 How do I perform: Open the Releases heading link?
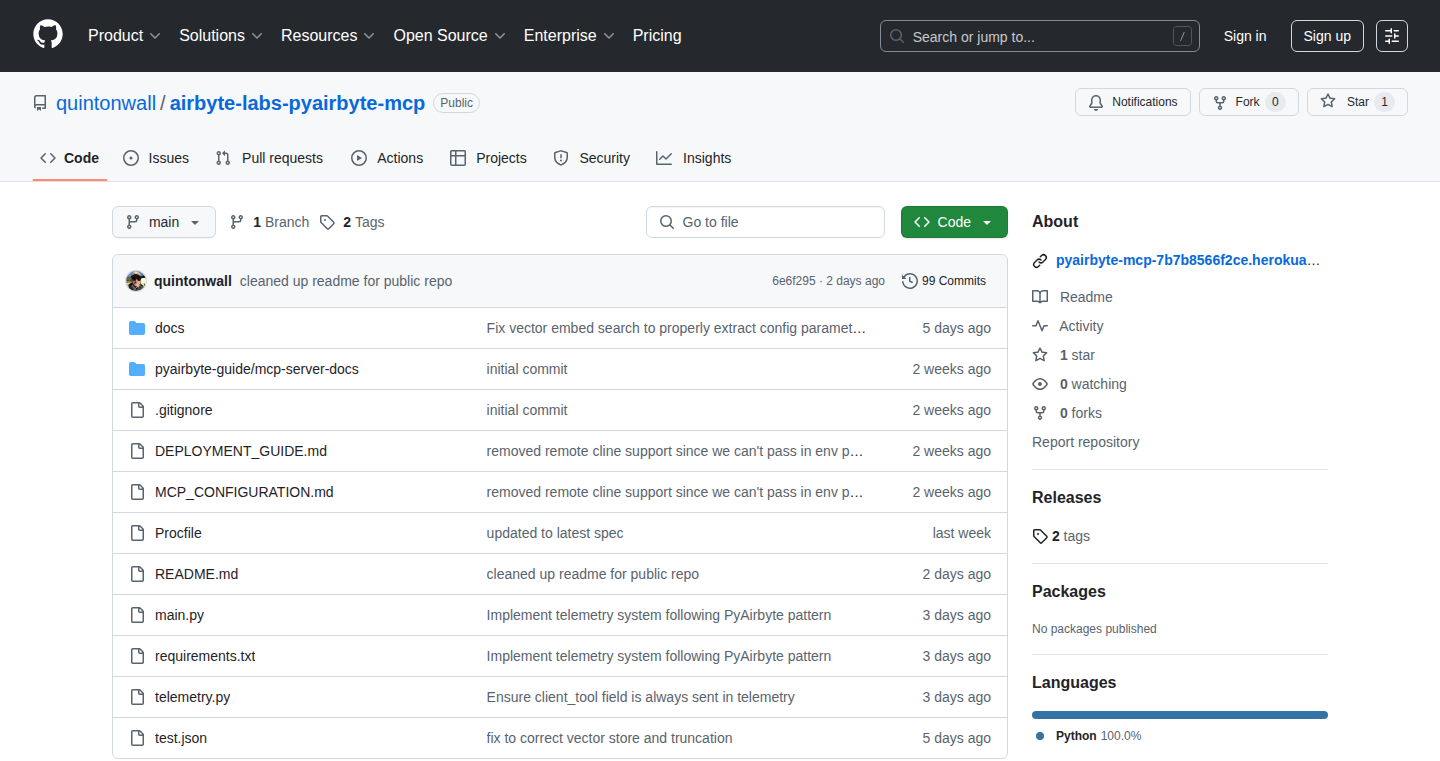coord(1066,497)
